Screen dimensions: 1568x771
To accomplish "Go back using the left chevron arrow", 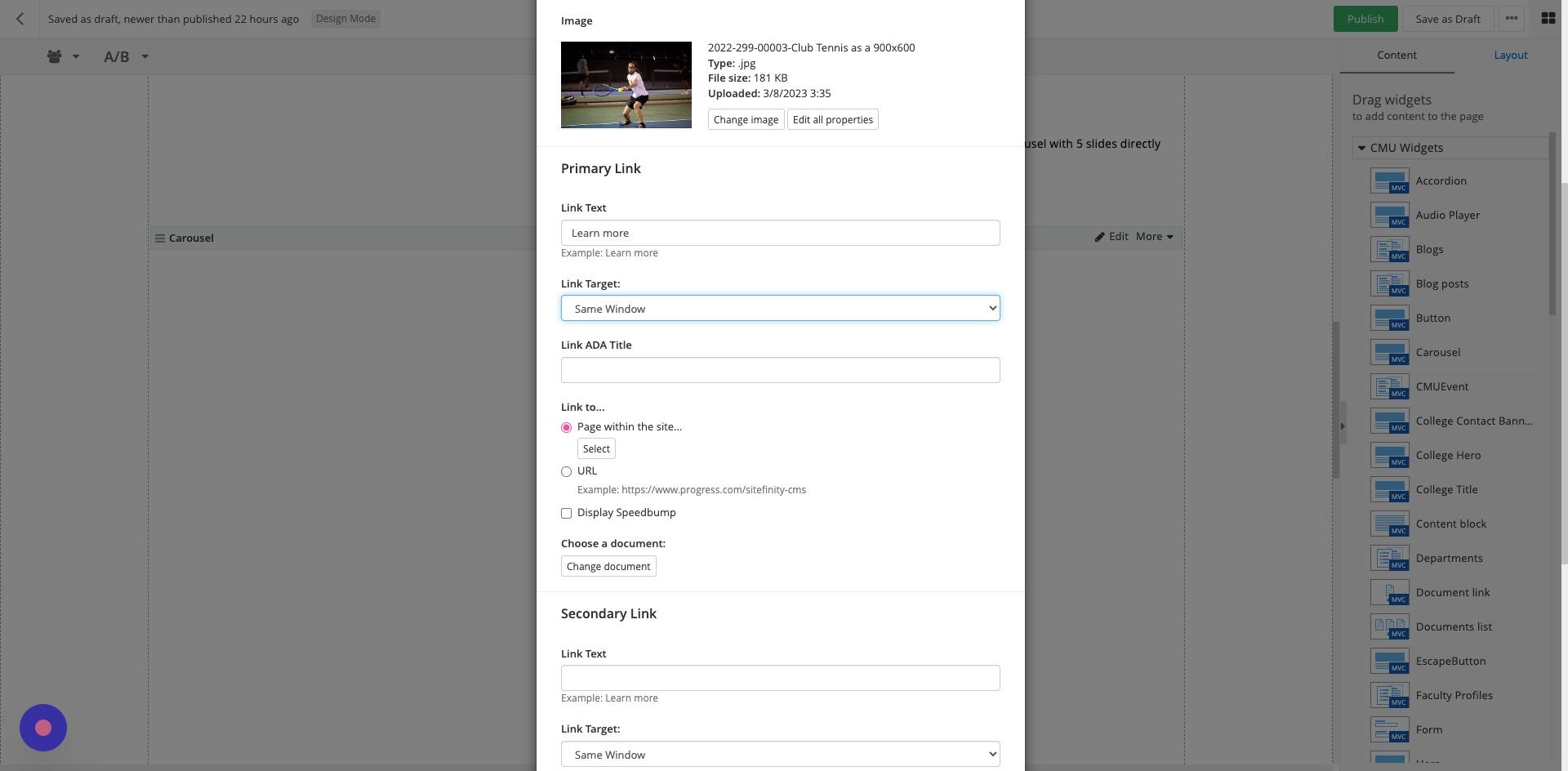I will click(x=20, y=19).
